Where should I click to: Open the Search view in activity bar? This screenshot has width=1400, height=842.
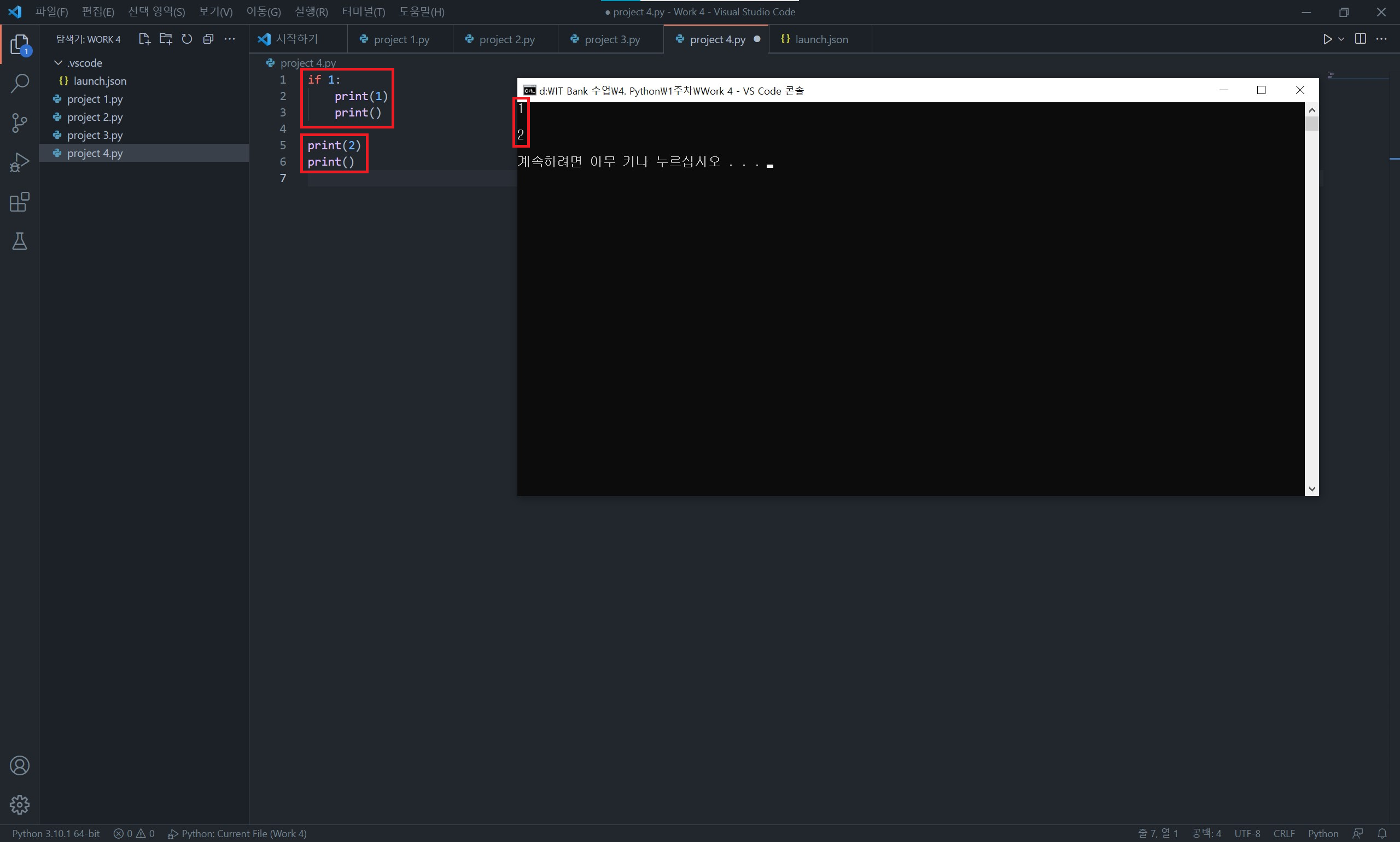pos(19,84)
